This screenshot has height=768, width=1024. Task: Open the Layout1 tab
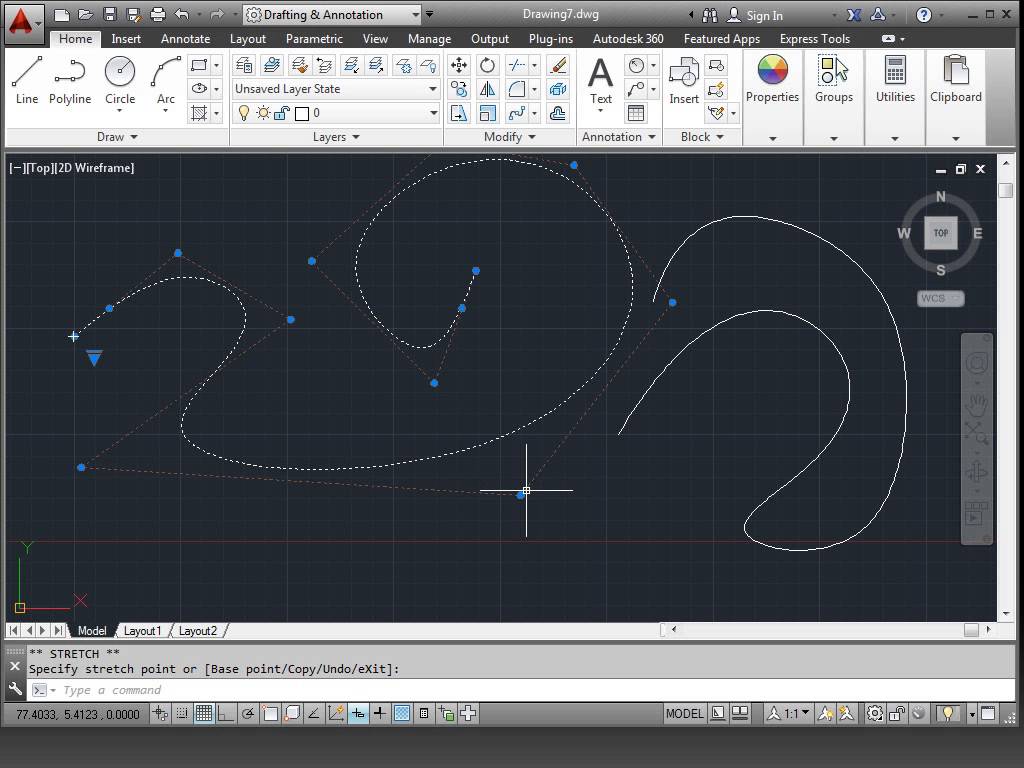143,630
